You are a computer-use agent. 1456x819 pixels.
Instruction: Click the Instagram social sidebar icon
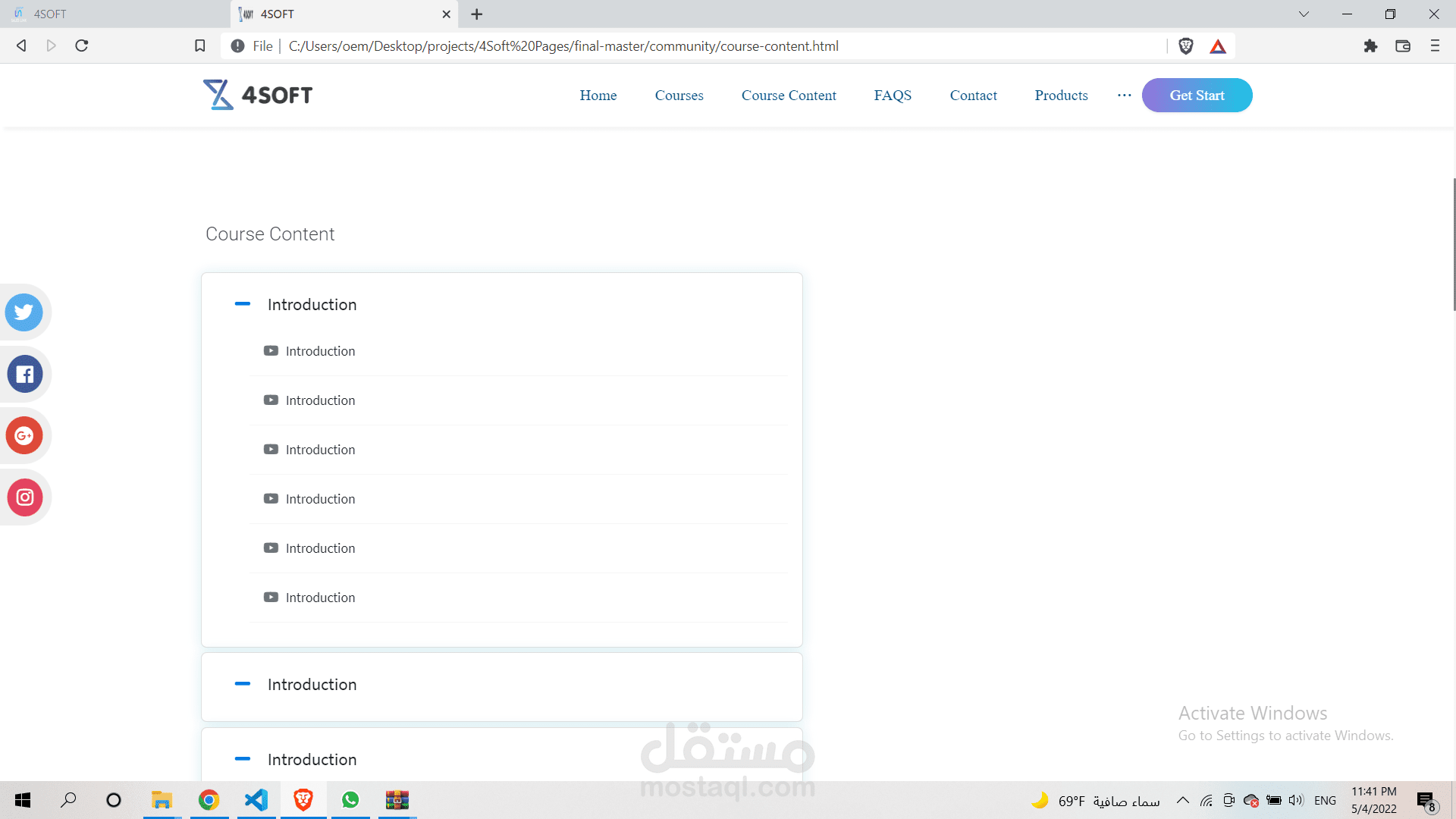click(x=24, y=497)
